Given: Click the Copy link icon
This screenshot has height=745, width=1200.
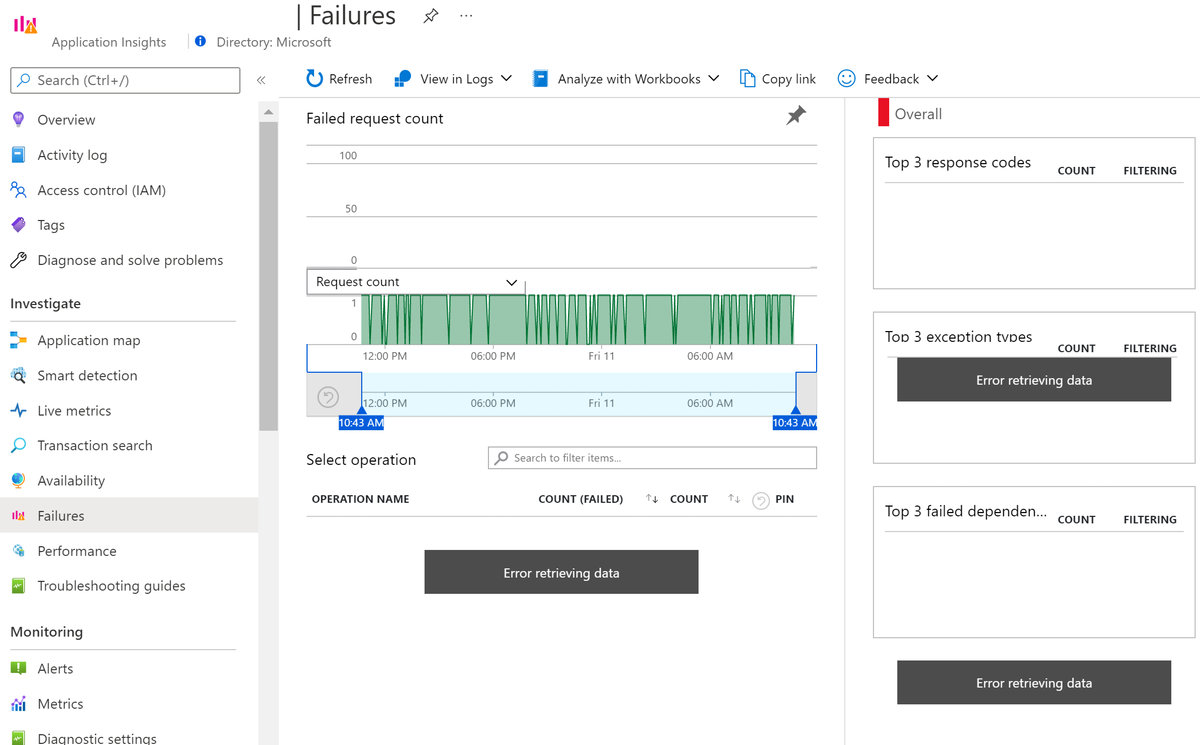Looking at the screenshot, I should click(x=747, y=79).
